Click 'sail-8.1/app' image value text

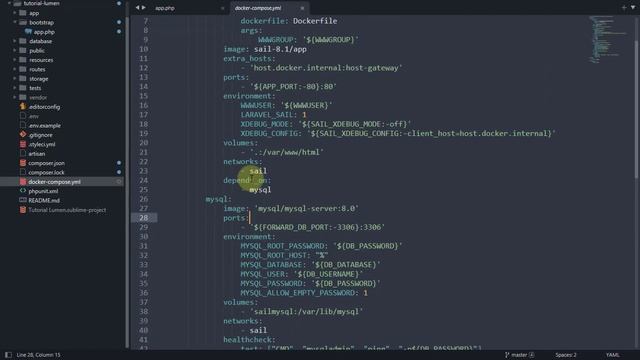coord(280,49)
